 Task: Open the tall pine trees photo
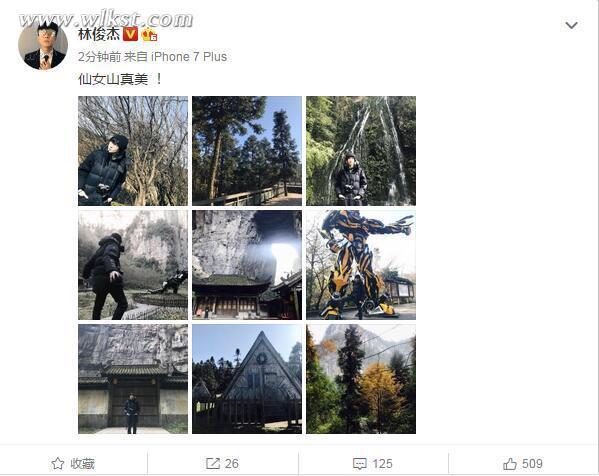point(247,151)
